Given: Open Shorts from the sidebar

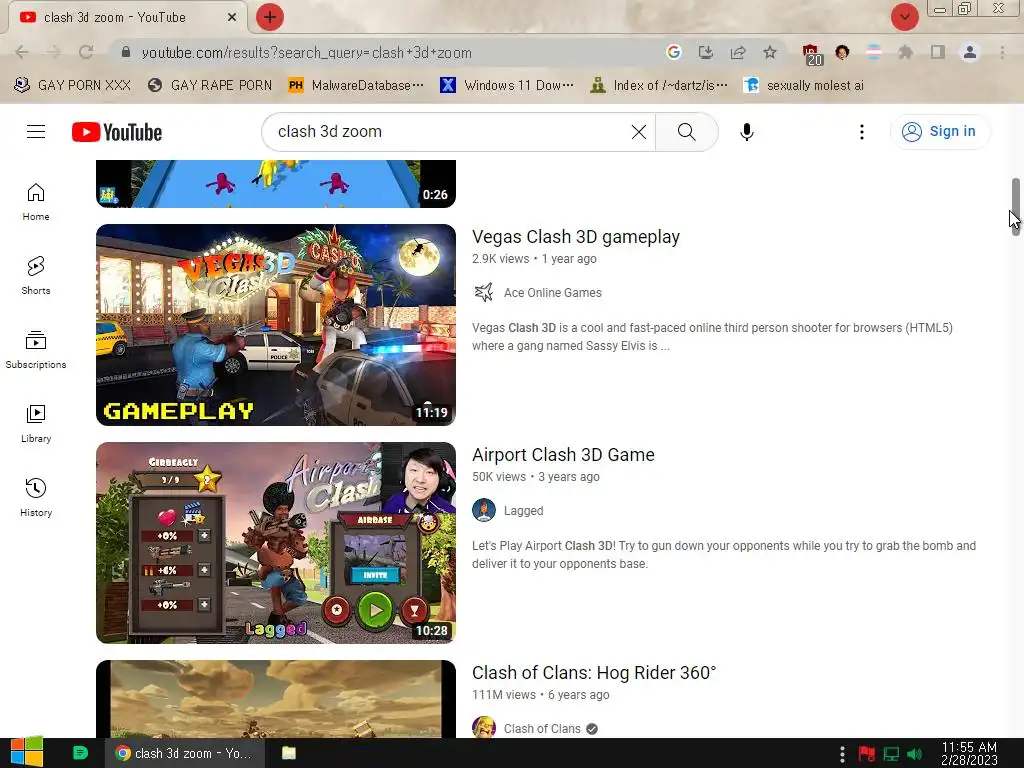Looking at the screenshot, I should pos(36,276).
